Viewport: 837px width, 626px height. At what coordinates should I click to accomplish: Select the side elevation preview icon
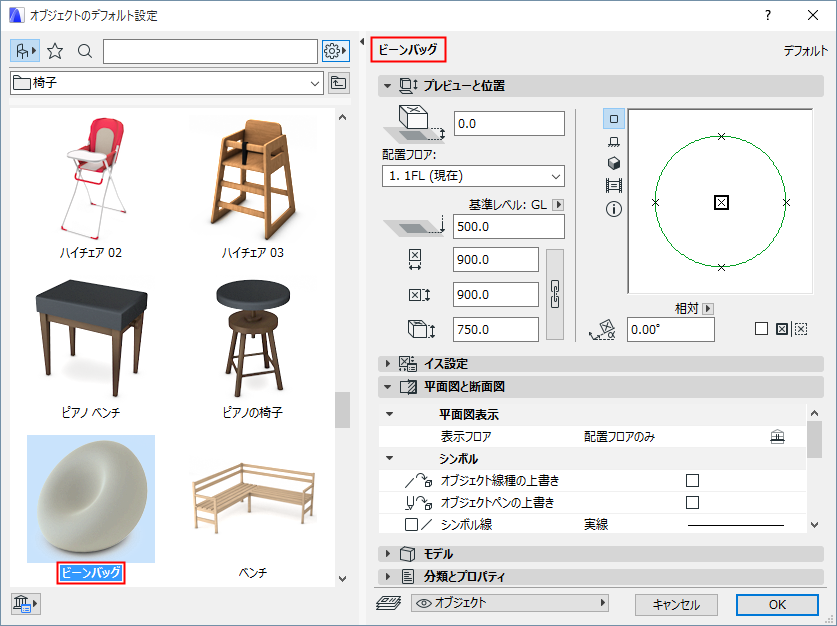tap(614, 141)
